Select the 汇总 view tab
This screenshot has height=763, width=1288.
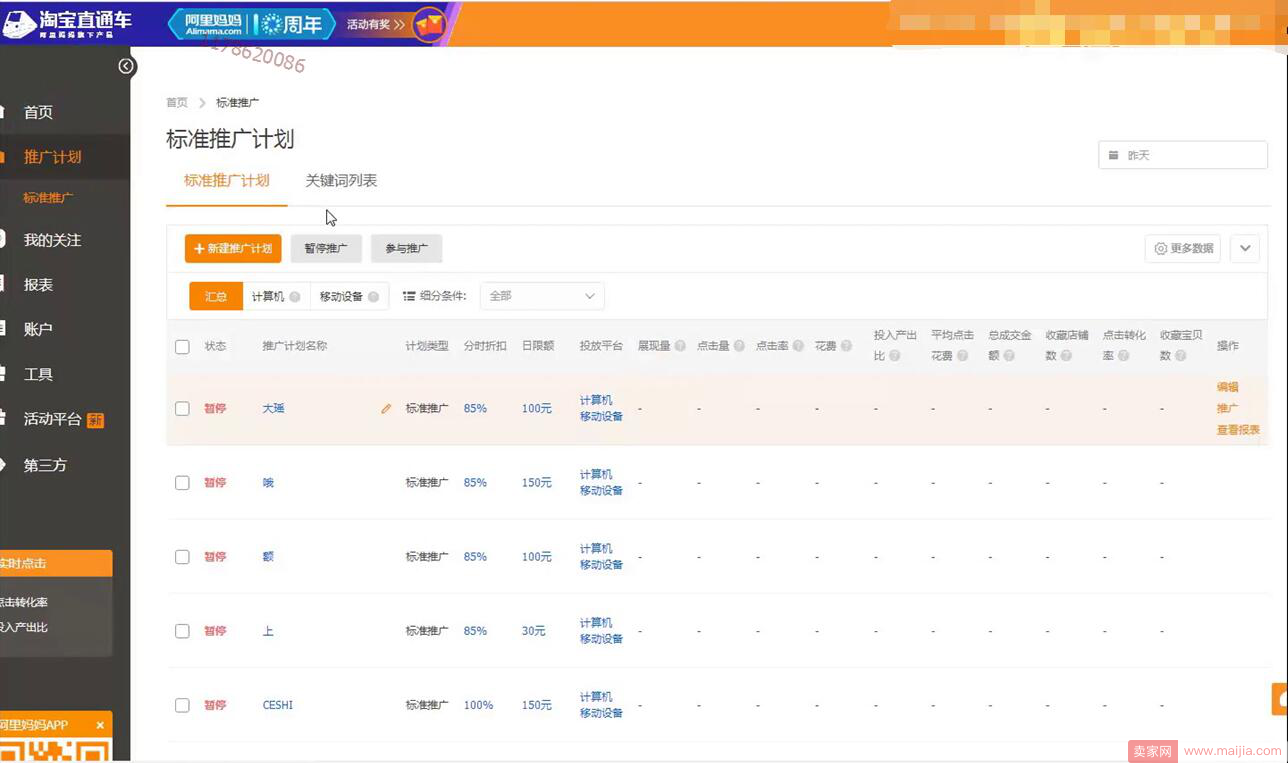(216, 296)
